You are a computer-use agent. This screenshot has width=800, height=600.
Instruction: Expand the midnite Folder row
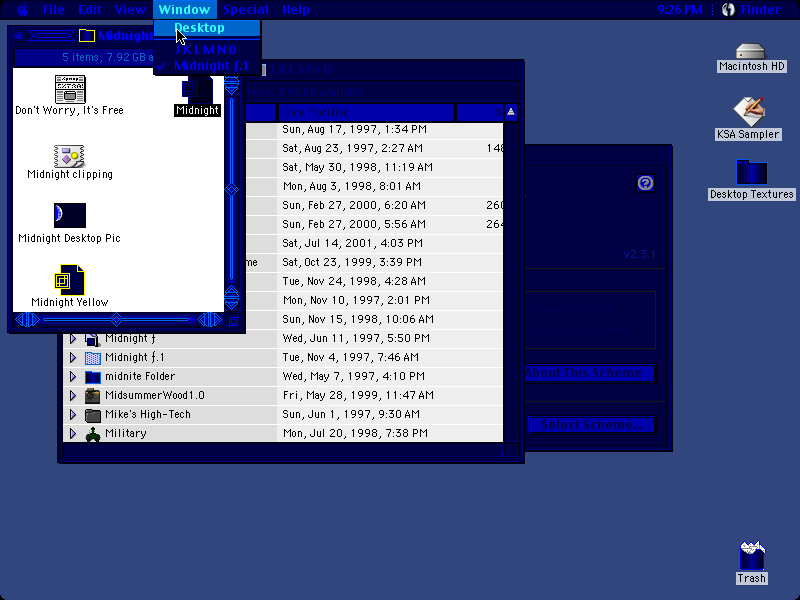pos(73,377)
